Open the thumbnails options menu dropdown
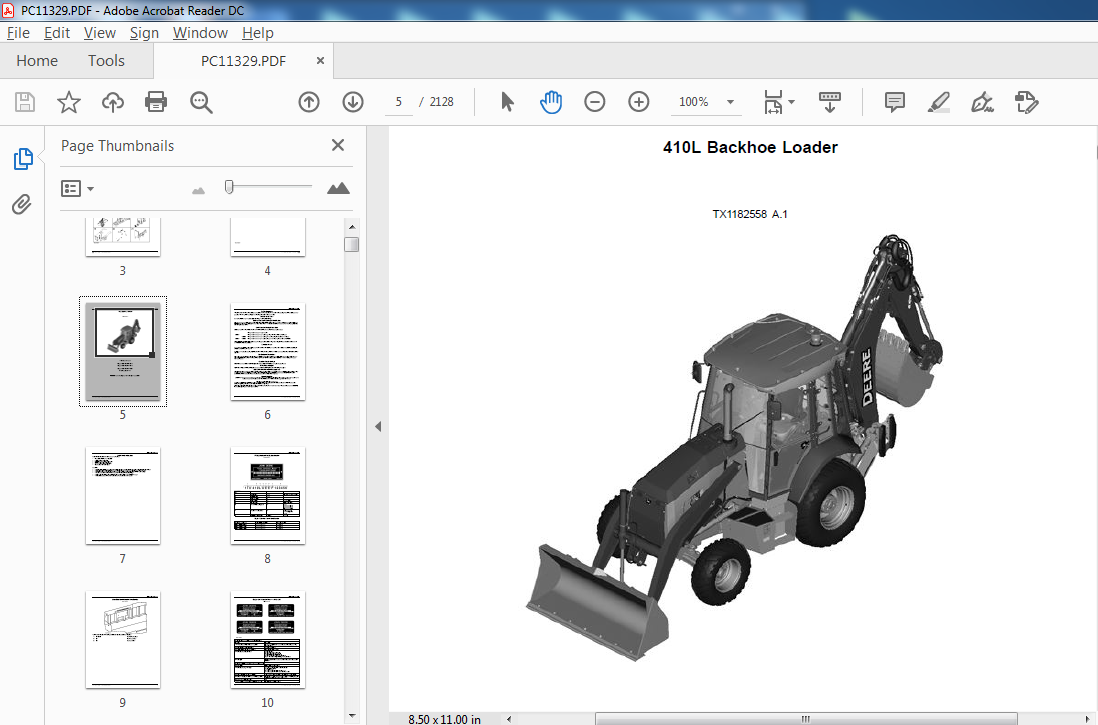Image resolution: width=1098 pixels, height=725 pixels. pos(77,188)
